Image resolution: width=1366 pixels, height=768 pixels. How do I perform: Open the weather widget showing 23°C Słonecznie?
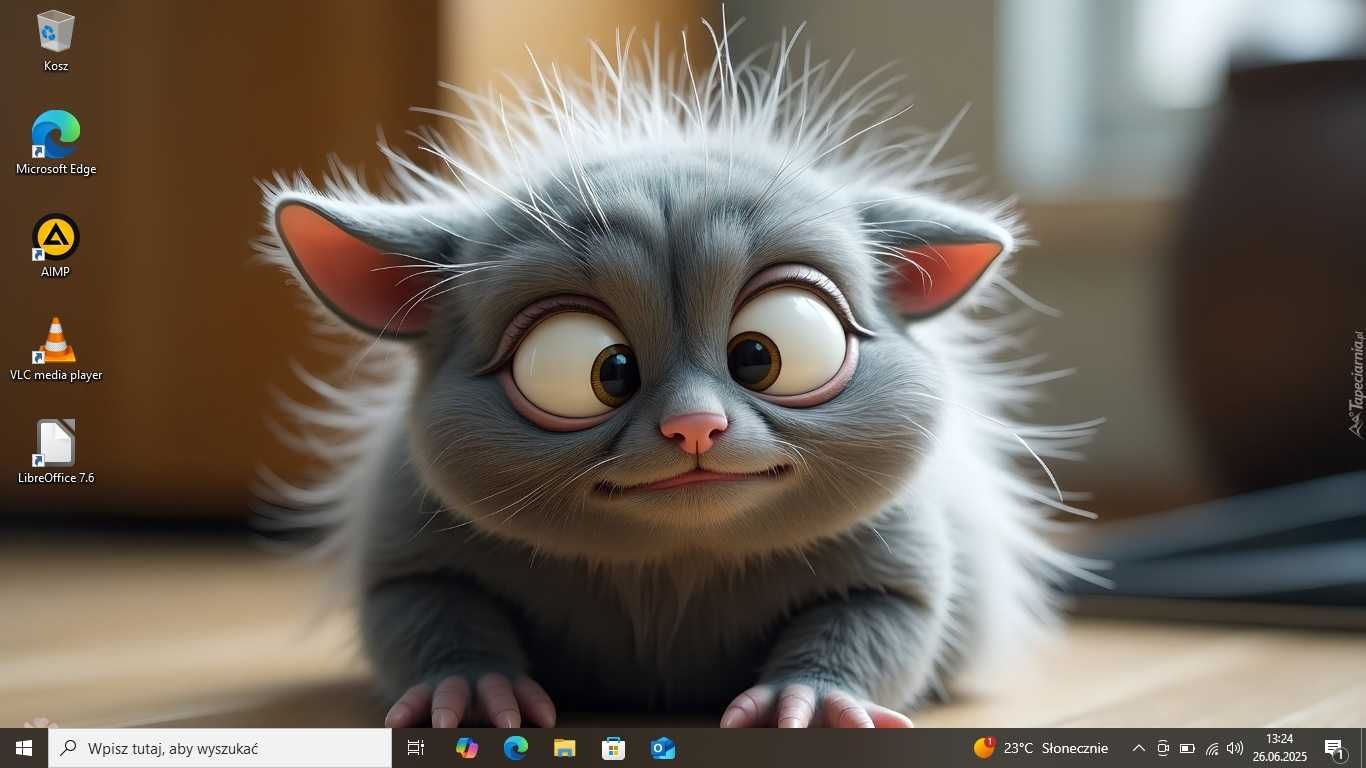1041,748
